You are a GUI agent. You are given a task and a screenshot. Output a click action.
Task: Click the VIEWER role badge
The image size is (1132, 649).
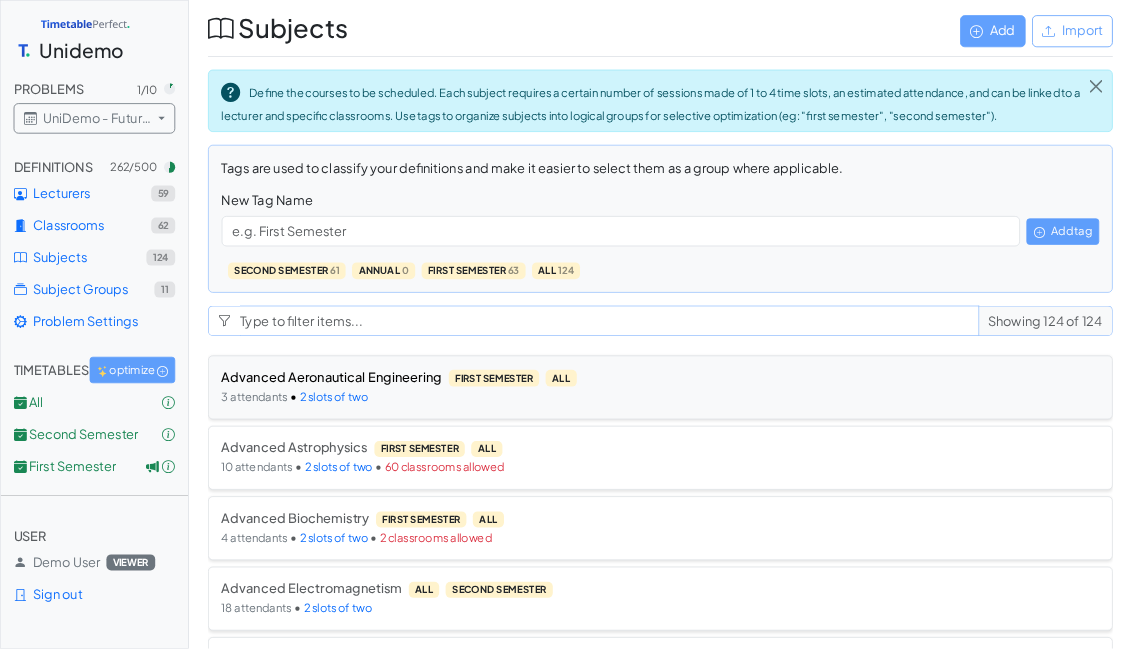click(x=131, y=562)
